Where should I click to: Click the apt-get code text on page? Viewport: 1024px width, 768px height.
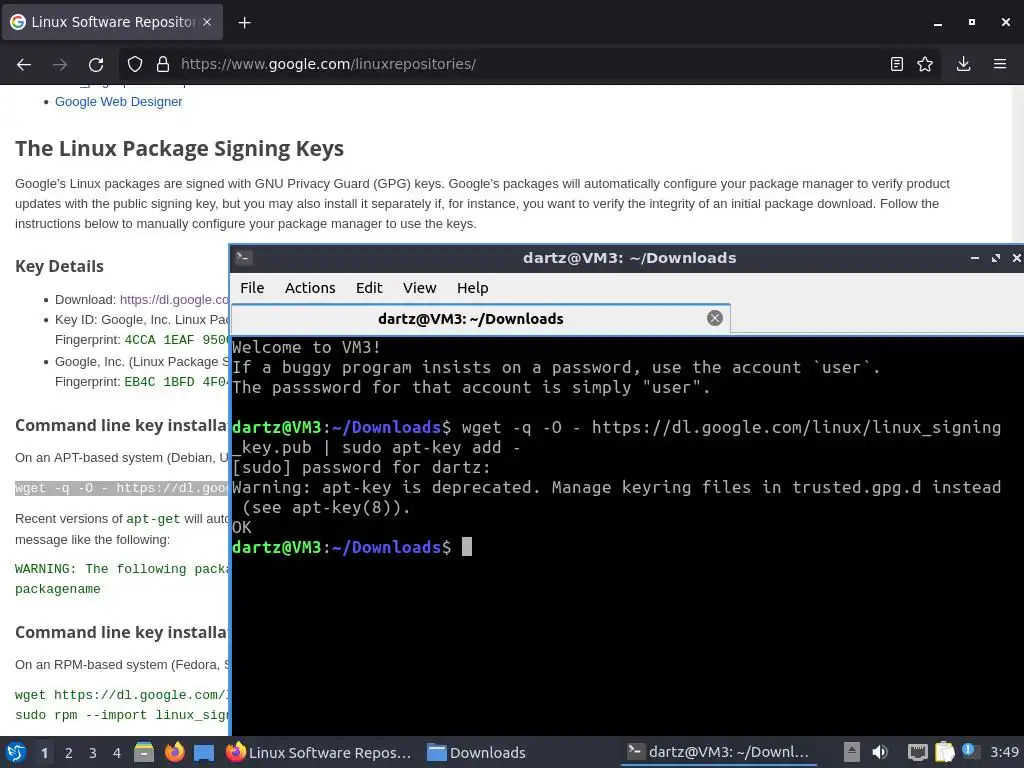[153, 519]
